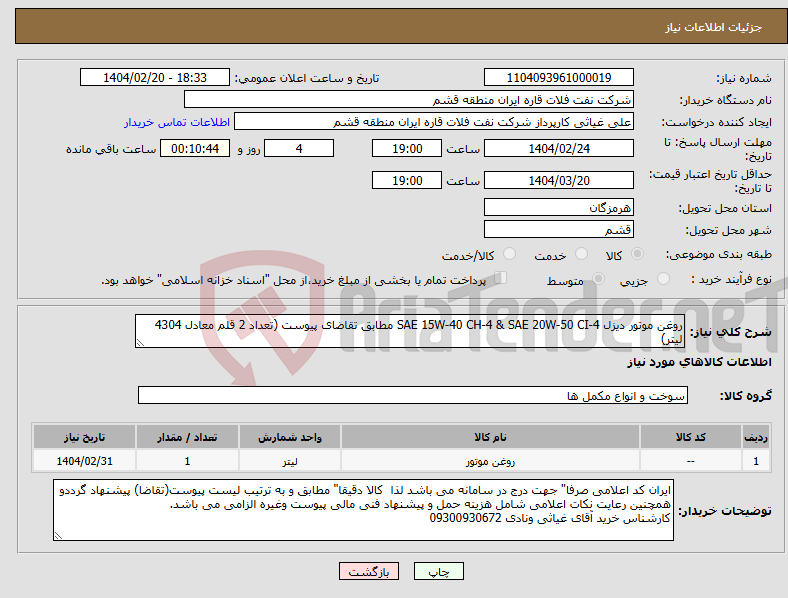Click the گروه کالا label
This screenshot has width=788, height=598.
click(x=746, y=396)
